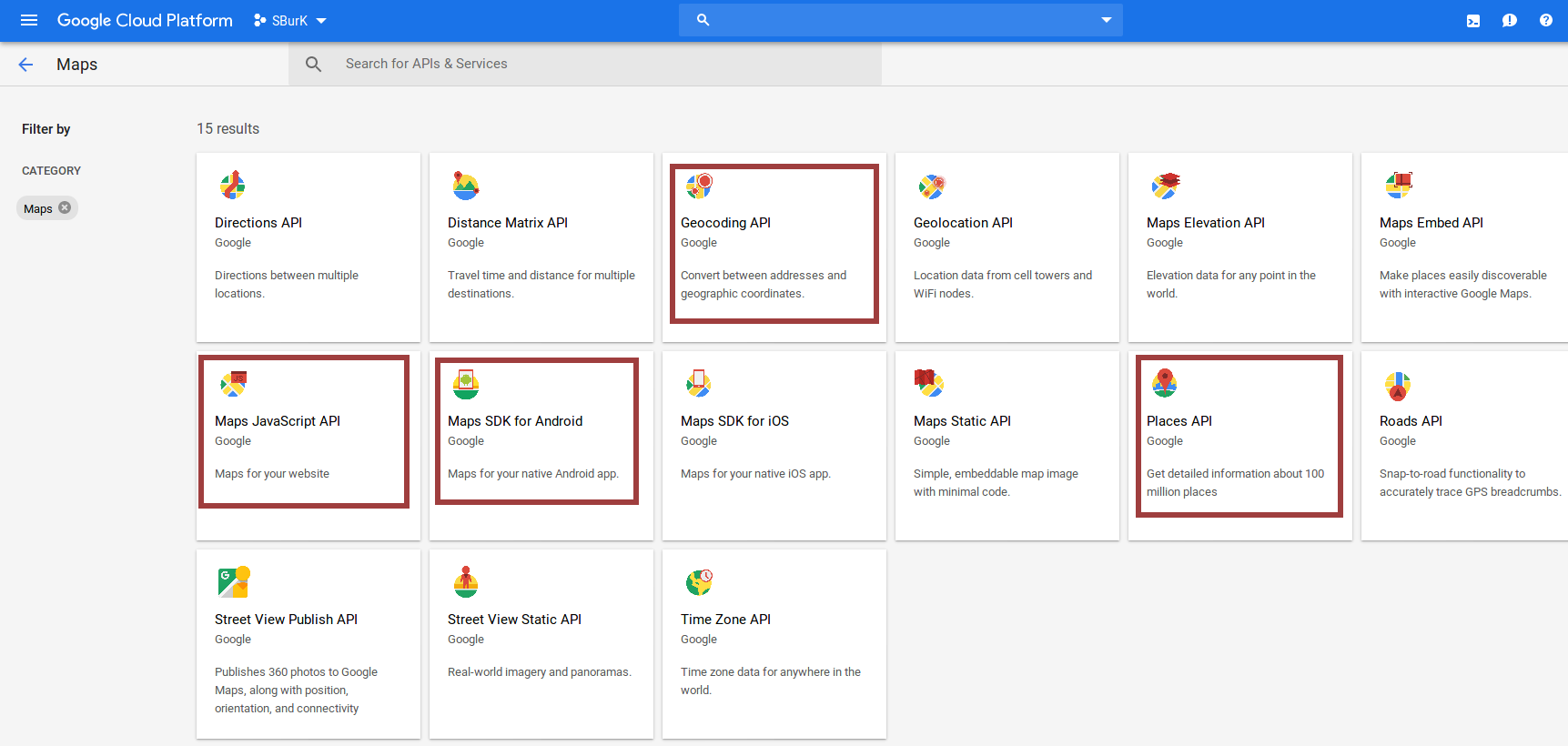
Task: Click 'Travel time and distance' description text
Action: tap(541, 285)
